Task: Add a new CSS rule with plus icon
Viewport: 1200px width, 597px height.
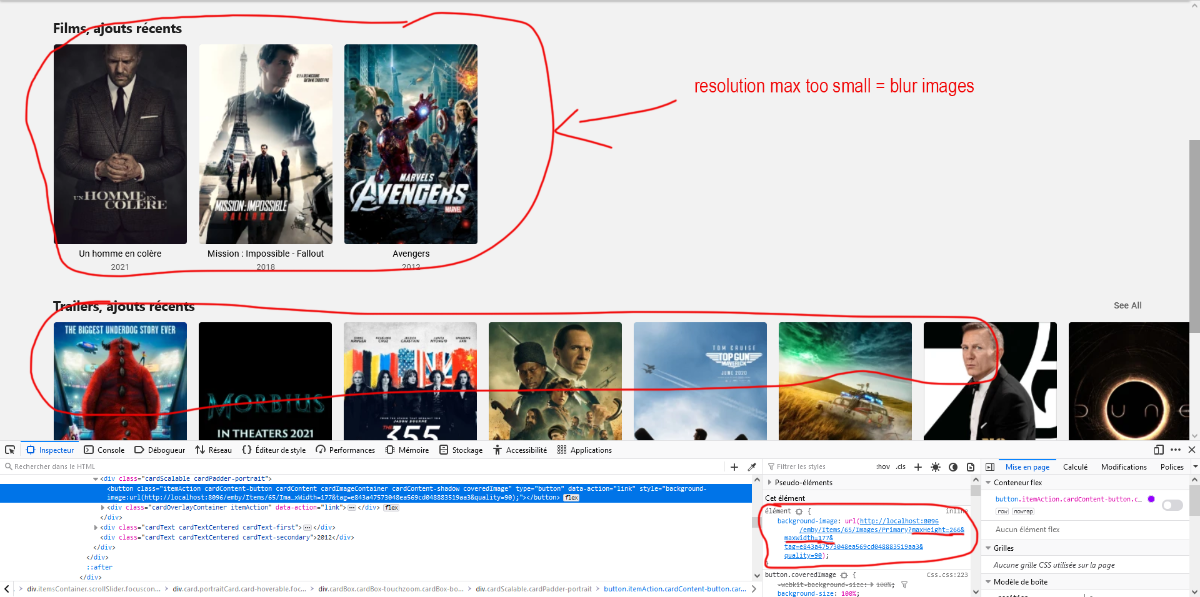Action: (x=919, y=467)
